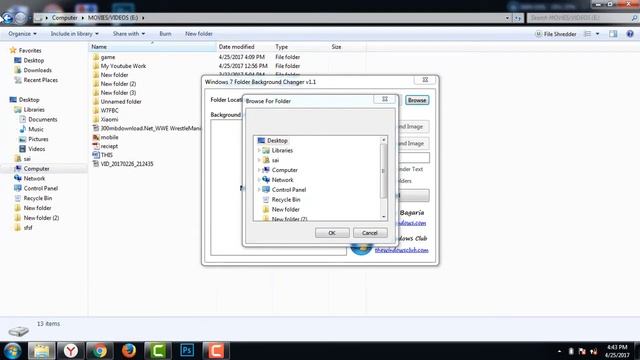The height and width of the screenshot is (360, 640).
Task: Expand Network node in Browse dialog
Action: point(259,180)
